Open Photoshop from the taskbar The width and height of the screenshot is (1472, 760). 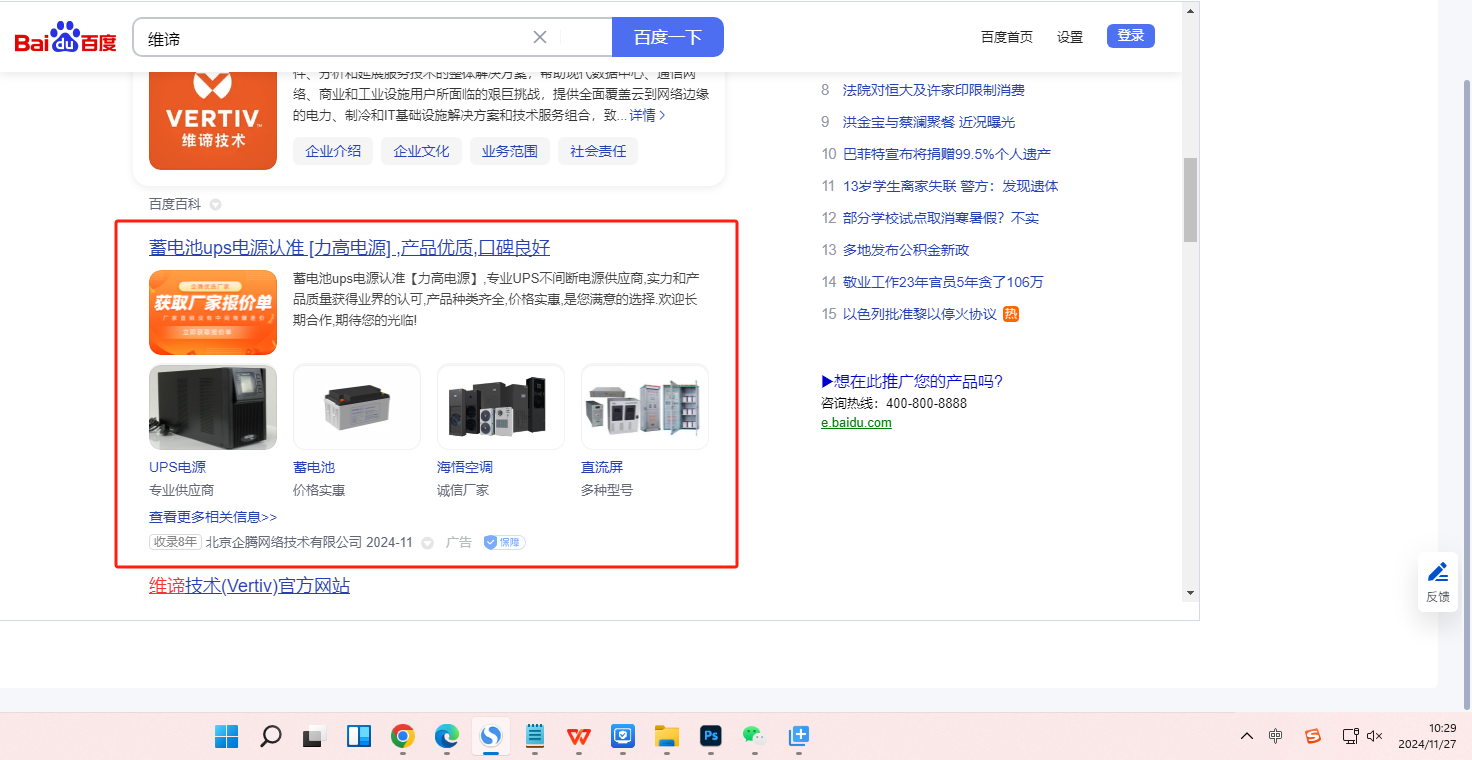coord(711,737)
